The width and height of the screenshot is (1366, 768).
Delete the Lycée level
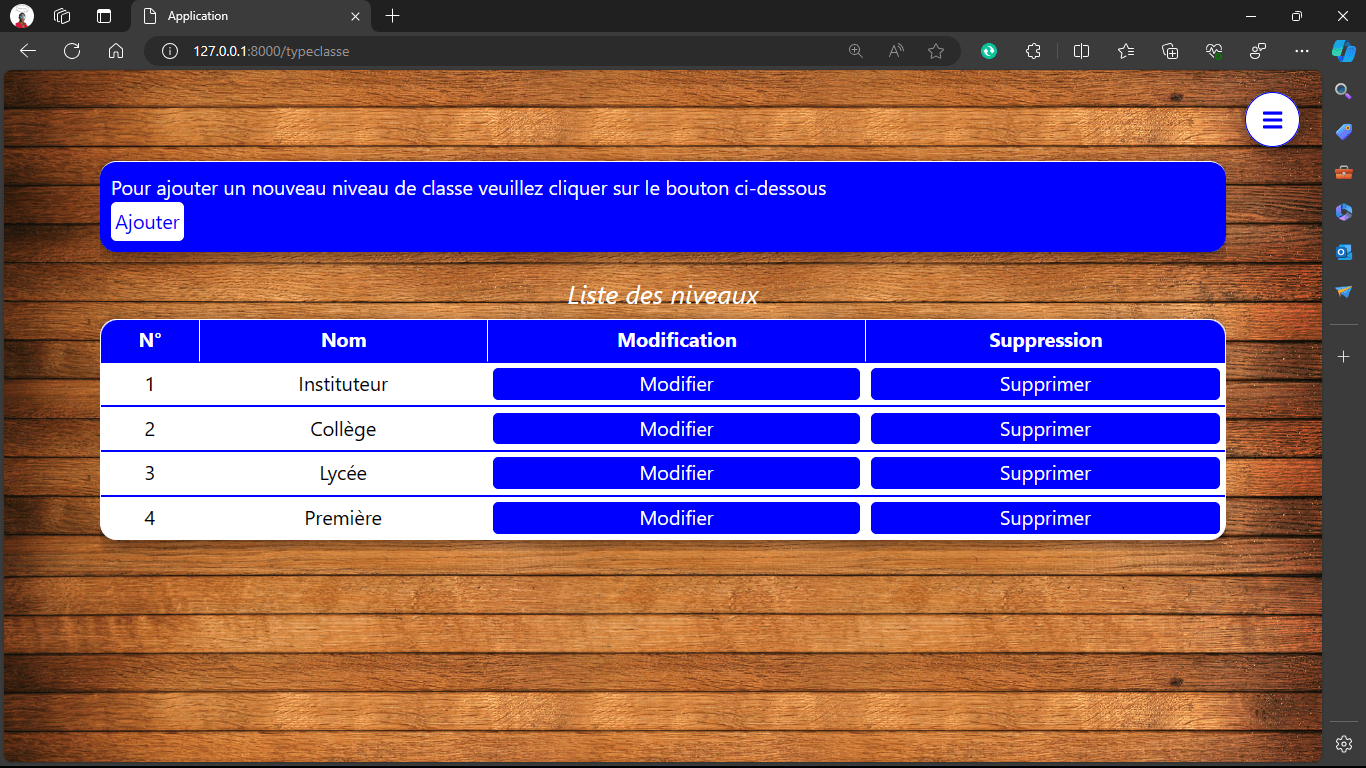[1045, 473]
